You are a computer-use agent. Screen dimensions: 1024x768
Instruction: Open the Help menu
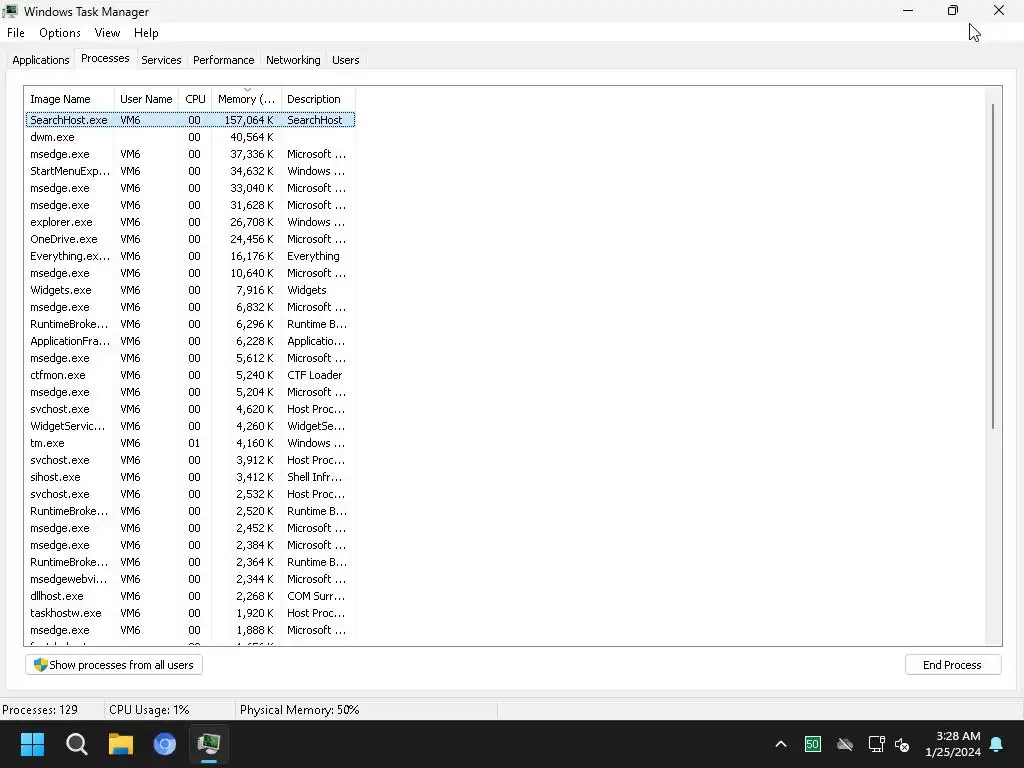(146, 33)
